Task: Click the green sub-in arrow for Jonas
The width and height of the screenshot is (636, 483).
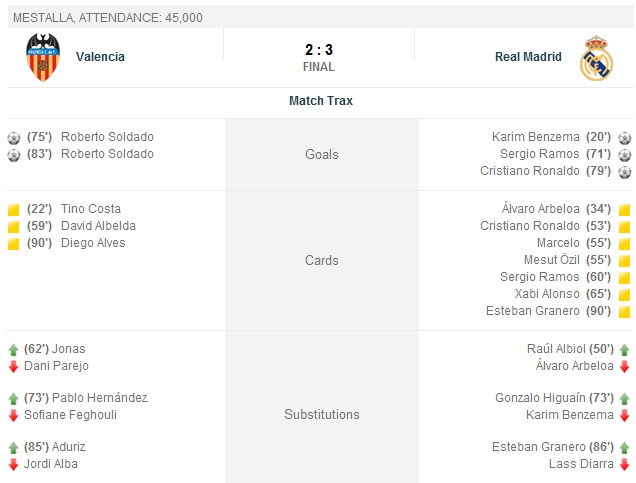Action: (x=13, y=350)
